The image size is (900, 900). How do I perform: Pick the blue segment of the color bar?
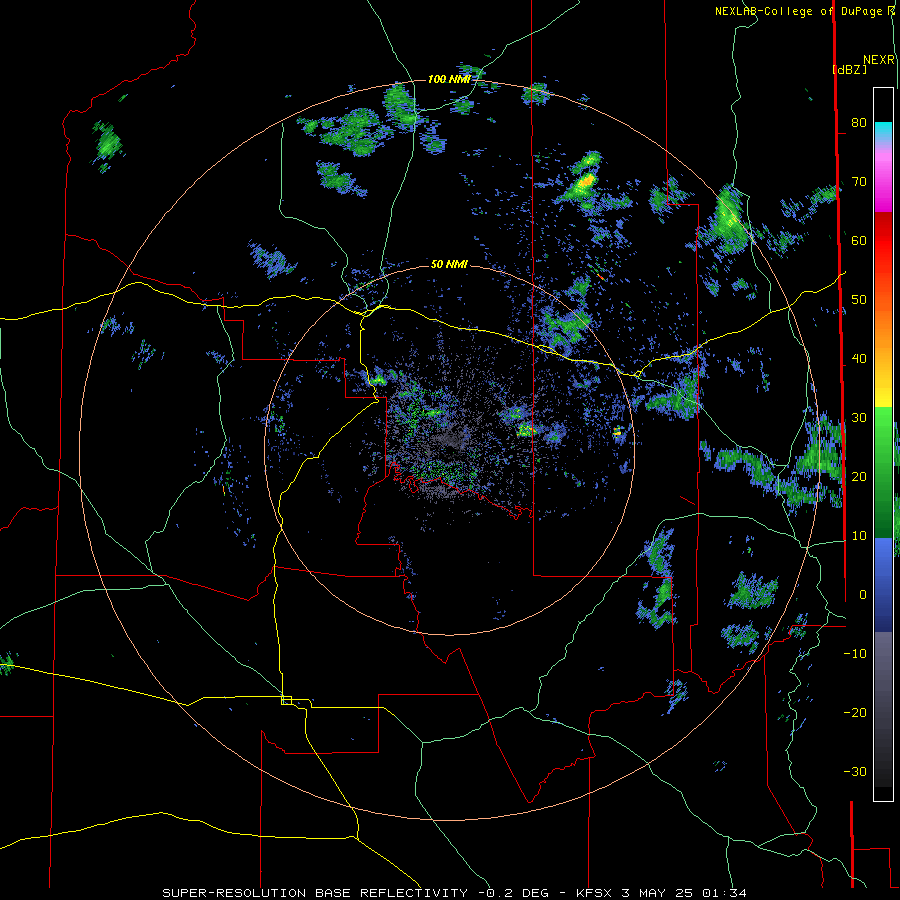click(x=883, y=584)
